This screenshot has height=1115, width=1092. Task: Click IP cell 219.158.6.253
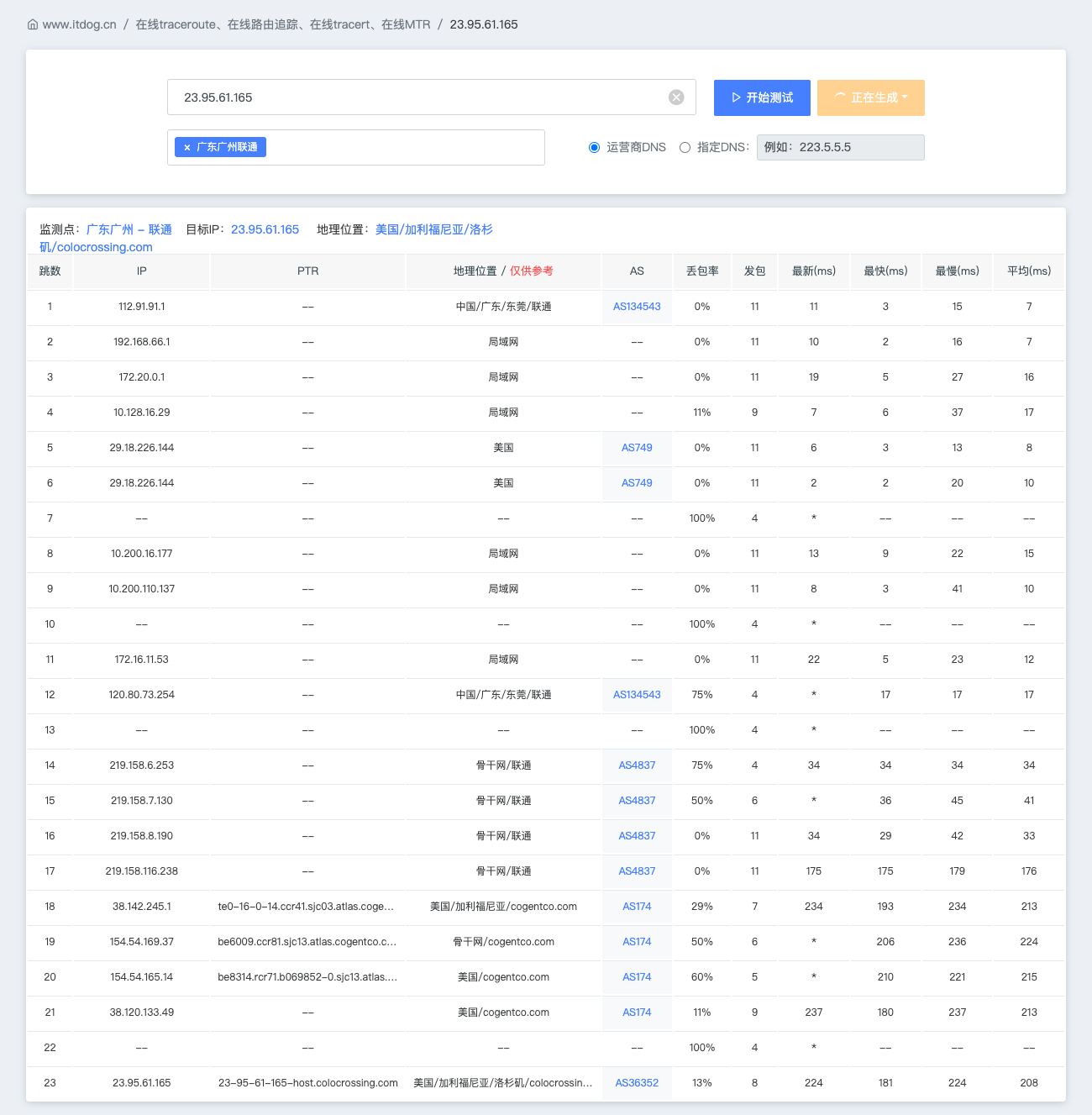142,765
